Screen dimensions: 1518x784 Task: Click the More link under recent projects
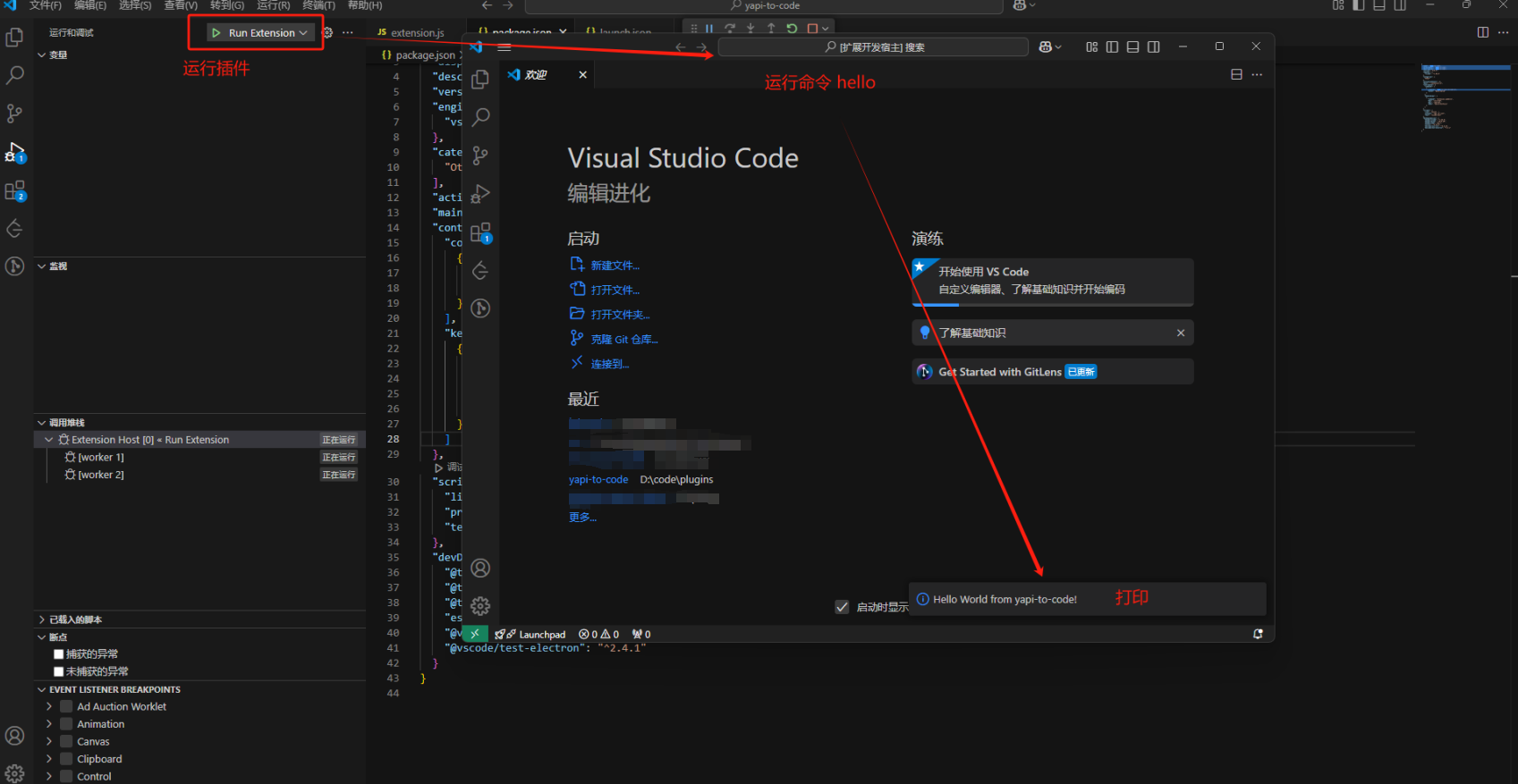[x=582, y=518]
